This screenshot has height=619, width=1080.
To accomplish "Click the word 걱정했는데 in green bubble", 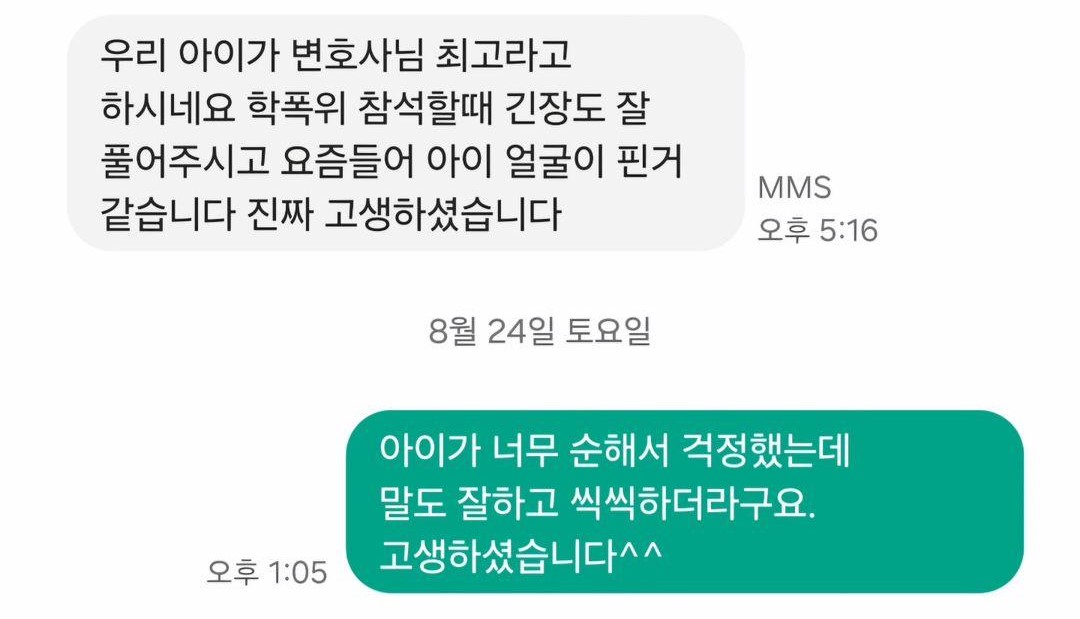I will pos(766,451).
